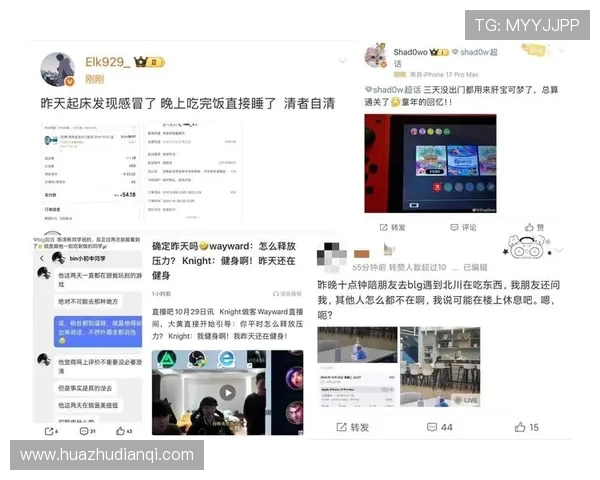Screen dimensions: 600x480
Task: Open the 44 comments on the blg post
Action: pos(439,427)
